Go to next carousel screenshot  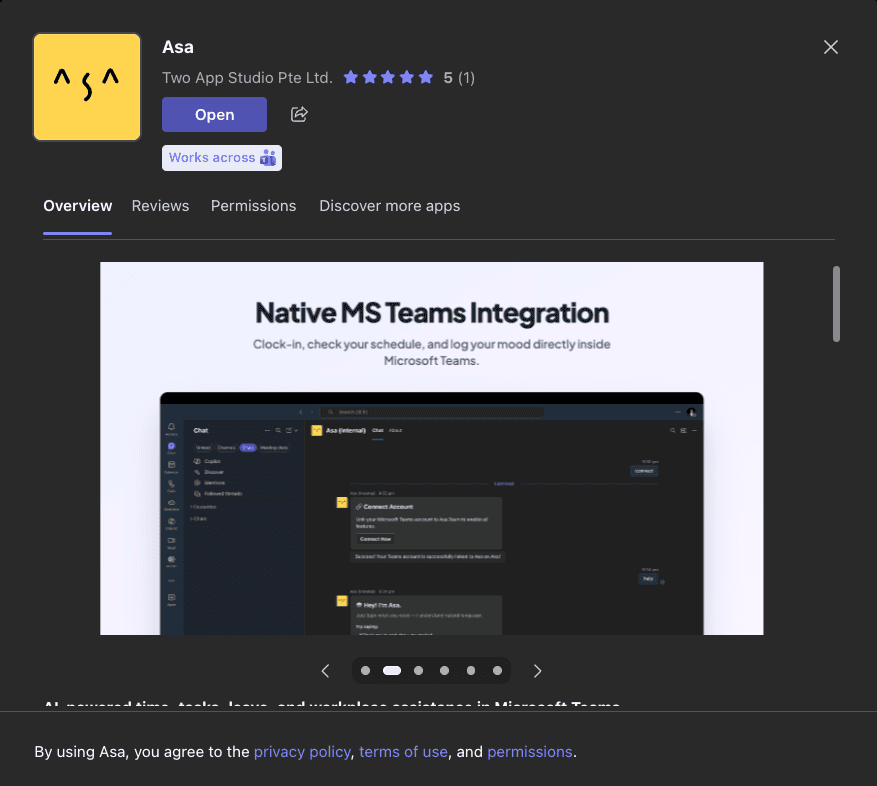tap(538, 671)
